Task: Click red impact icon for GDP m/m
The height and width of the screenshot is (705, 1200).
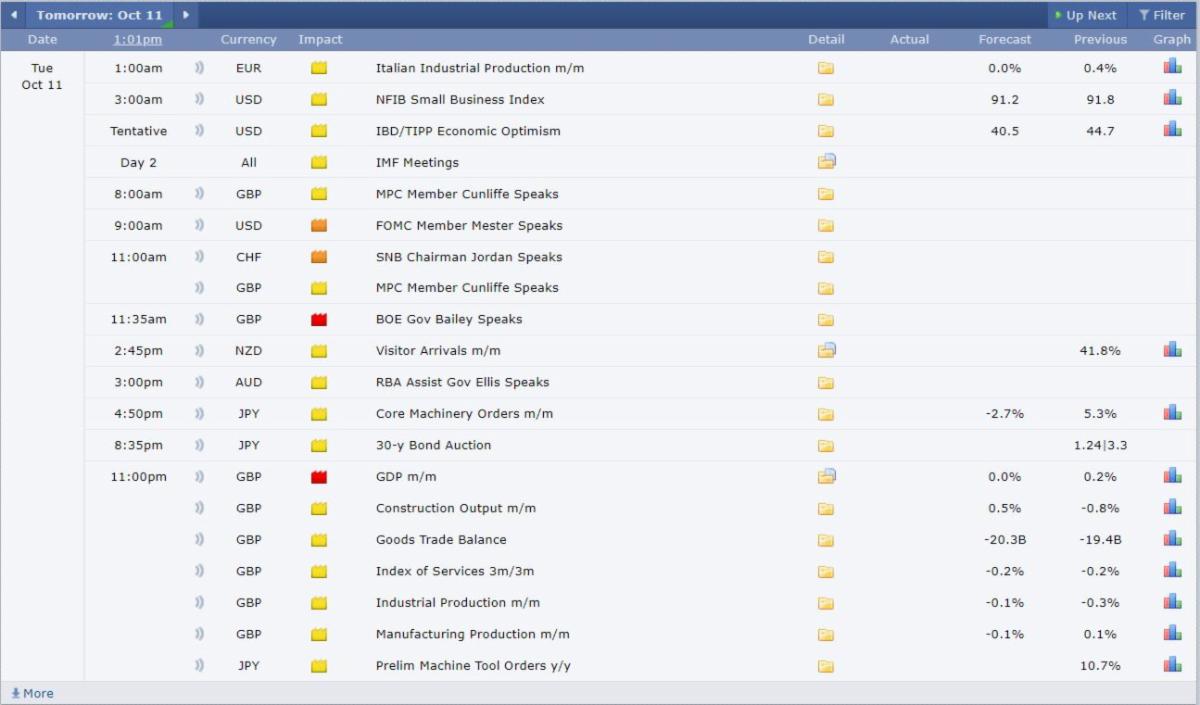Action: pyautogui.click(x=319, y=477)
